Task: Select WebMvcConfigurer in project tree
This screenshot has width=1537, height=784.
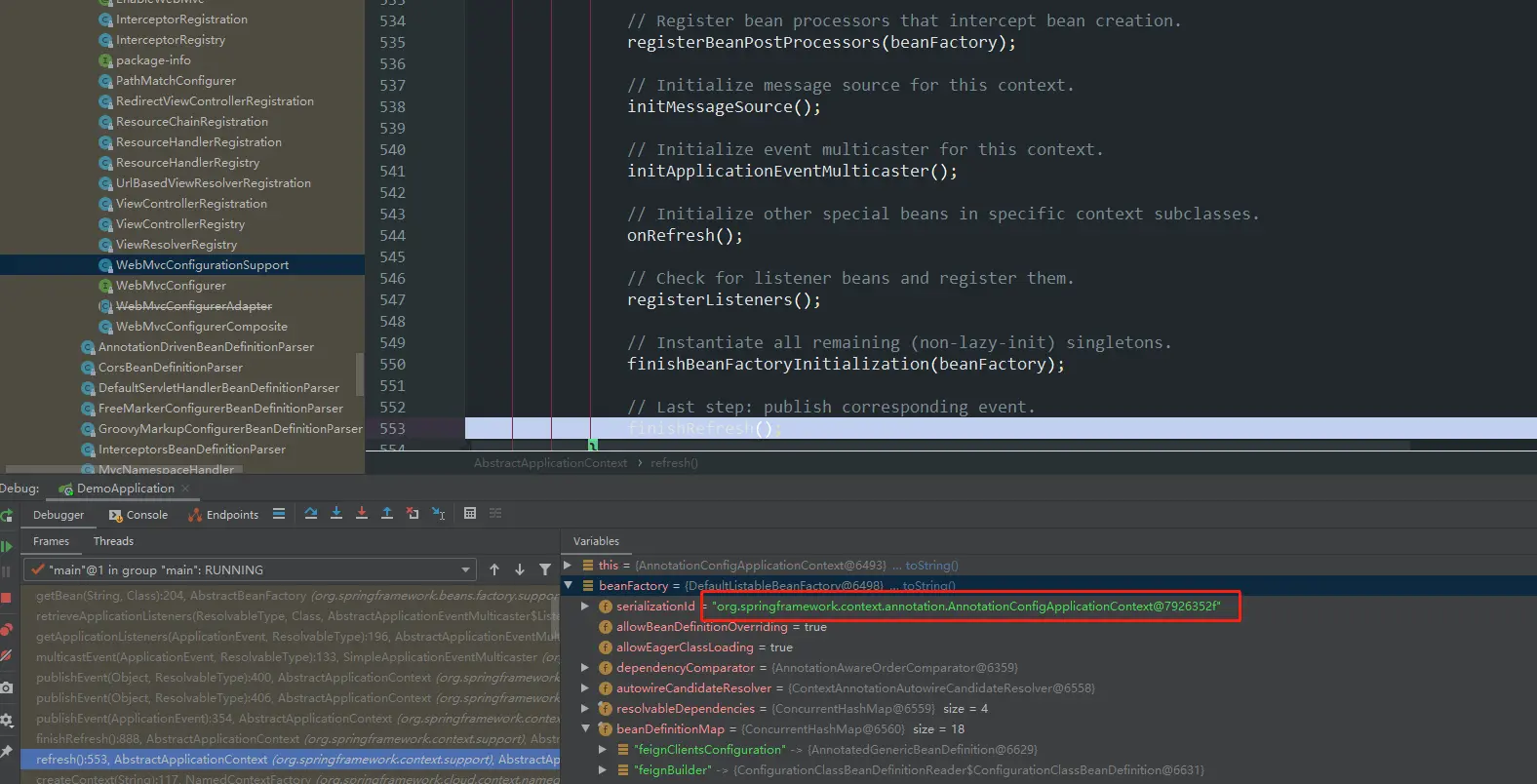Action: [x=171, y=286]
